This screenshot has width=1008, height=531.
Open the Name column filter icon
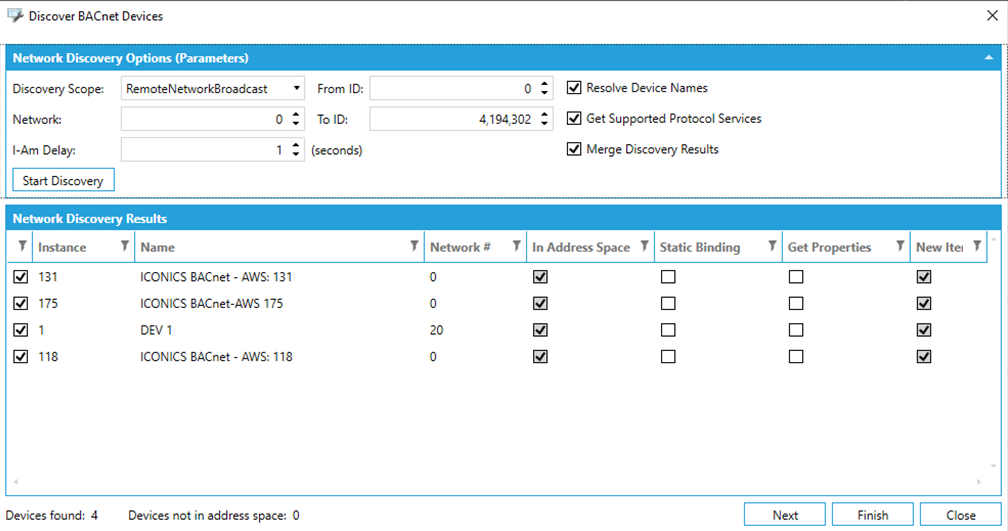tap(414, 246)
